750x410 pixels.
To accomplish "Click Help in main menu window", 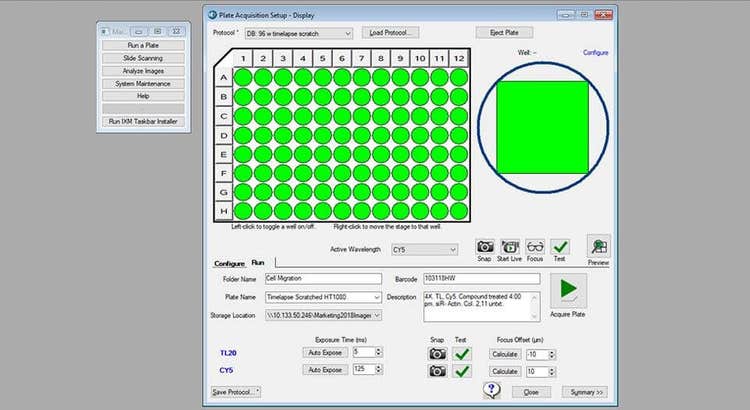I will [143, 96].
